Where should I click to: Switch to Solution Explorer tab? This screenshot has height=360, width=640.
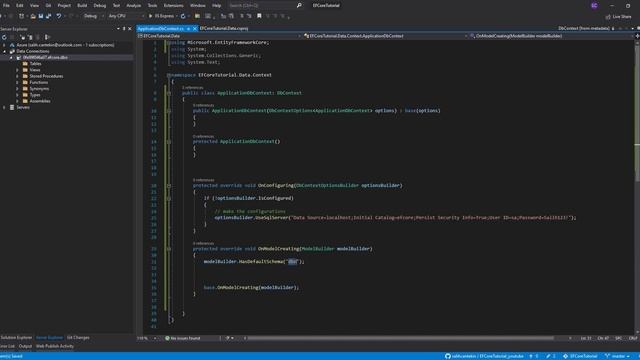16,338
